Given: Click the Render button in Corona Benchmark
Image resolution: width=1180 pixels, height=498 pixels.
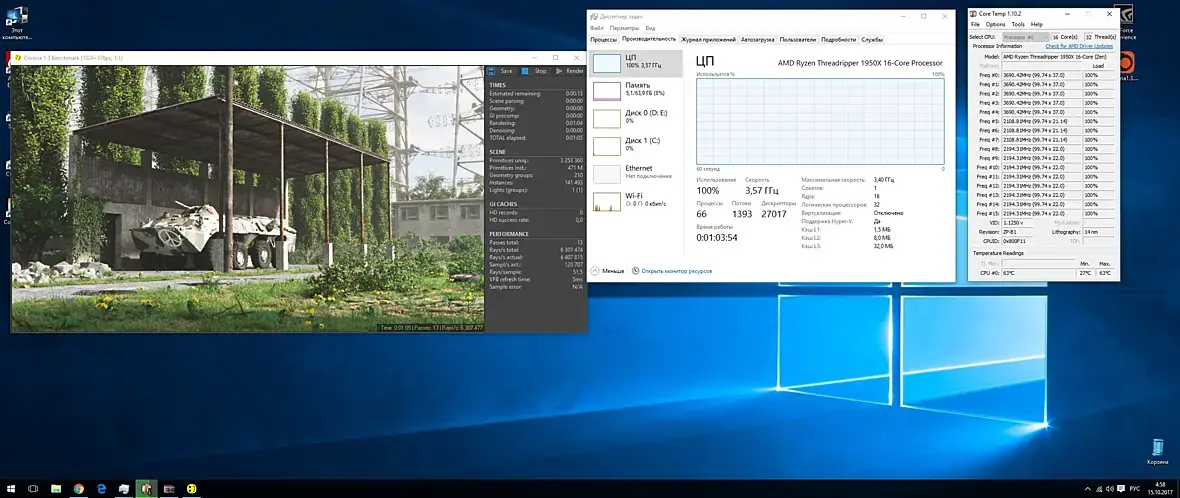Looking at the screenshot, I should tap(570, 71).
